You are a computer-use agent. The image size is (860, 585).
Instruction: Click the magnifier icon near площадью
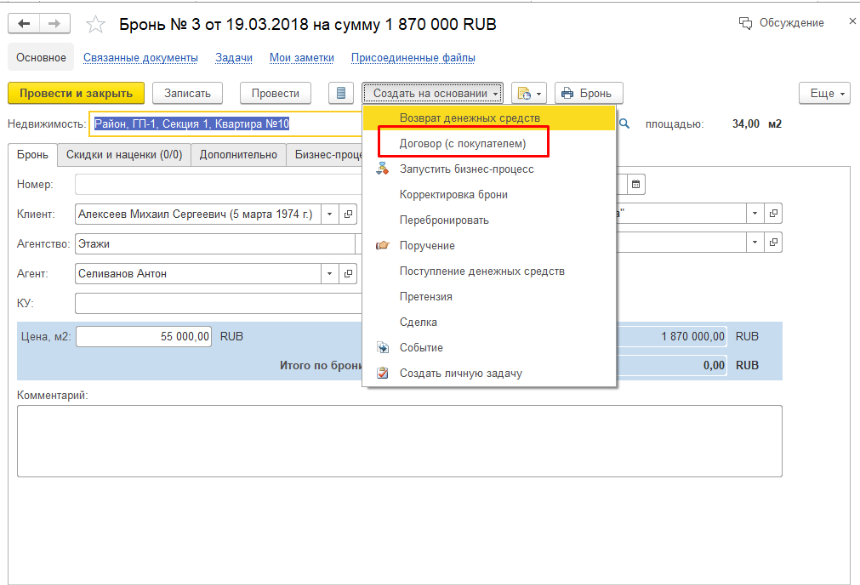(x=626, y=124)
